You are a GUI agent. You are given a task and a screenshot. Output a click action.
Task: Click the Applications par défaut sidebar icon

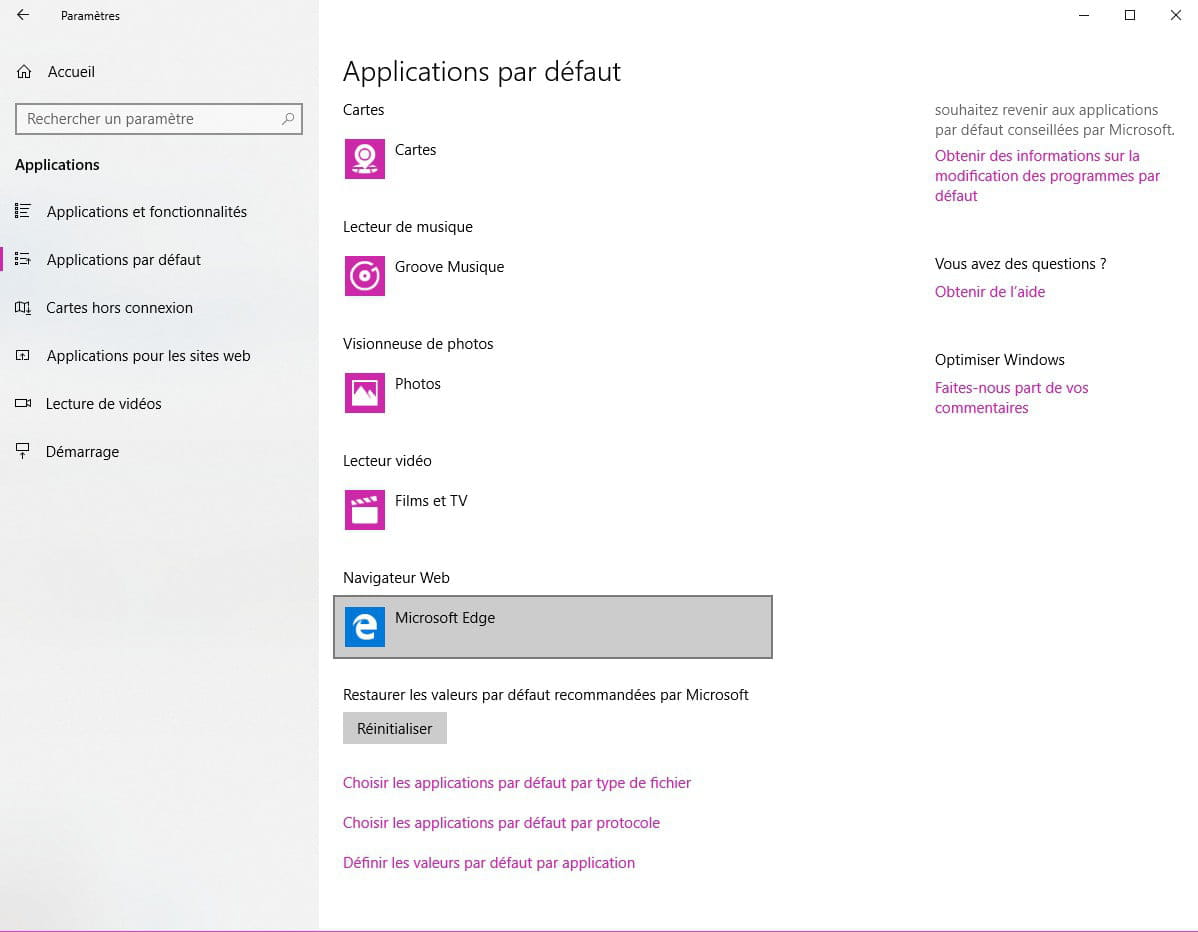[23, 259]
